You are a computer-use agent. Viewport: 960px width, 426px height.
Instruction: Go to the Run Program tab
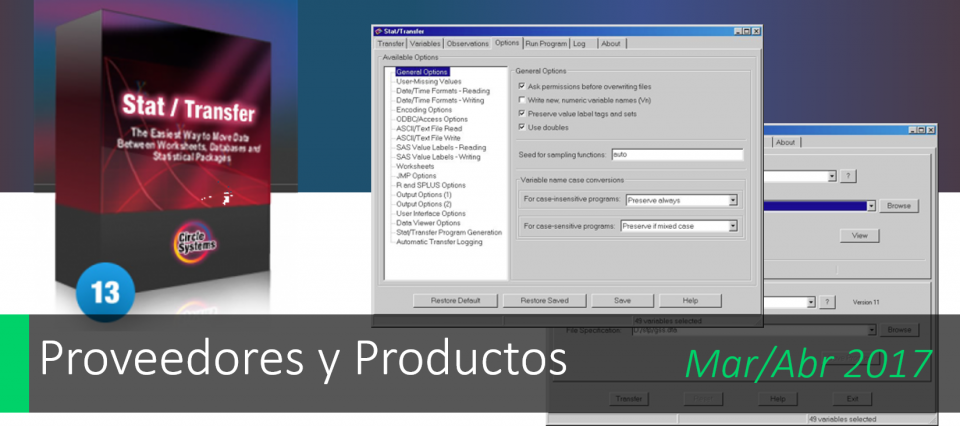546,43
